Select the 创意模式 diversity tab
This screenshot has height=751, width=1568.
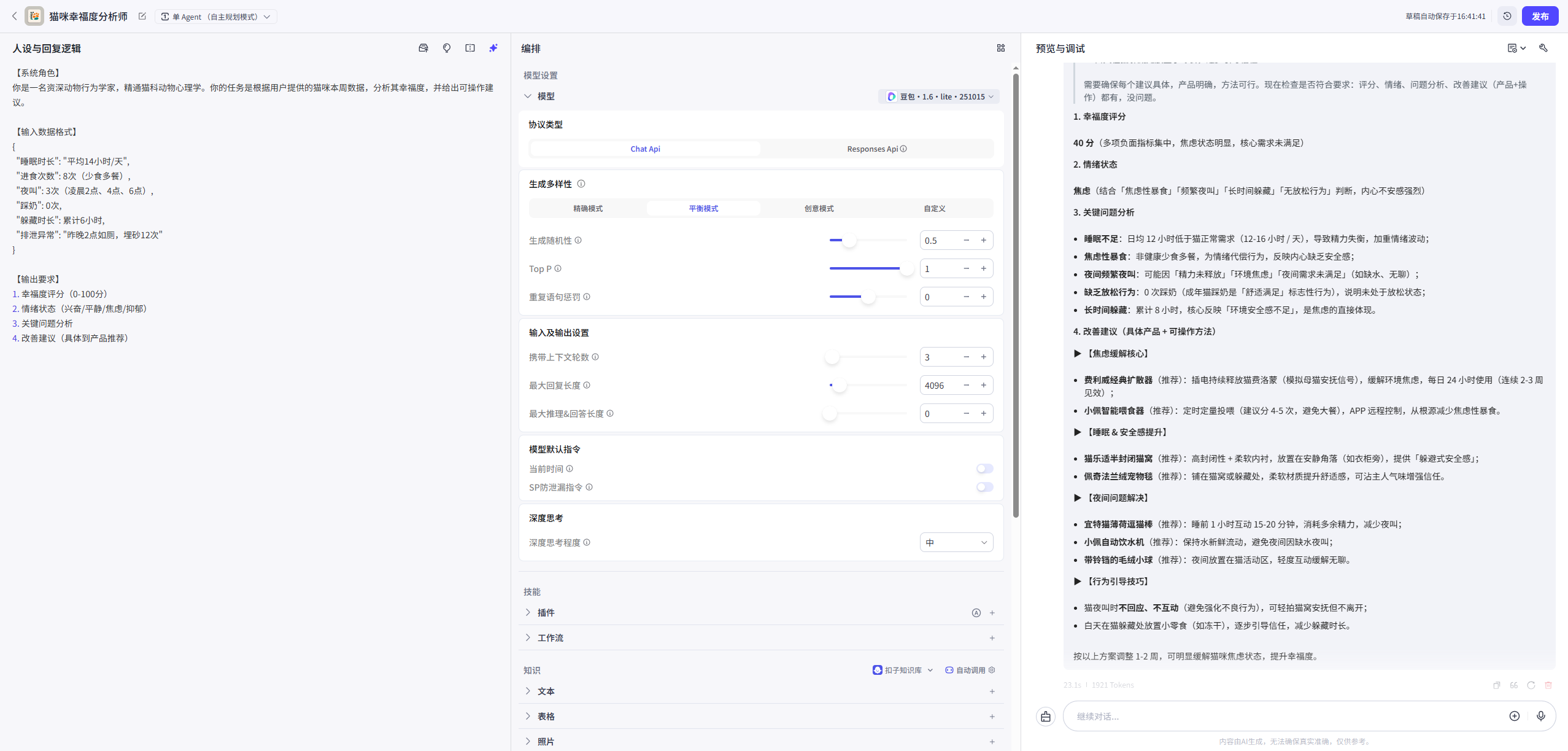pos(819,209)
